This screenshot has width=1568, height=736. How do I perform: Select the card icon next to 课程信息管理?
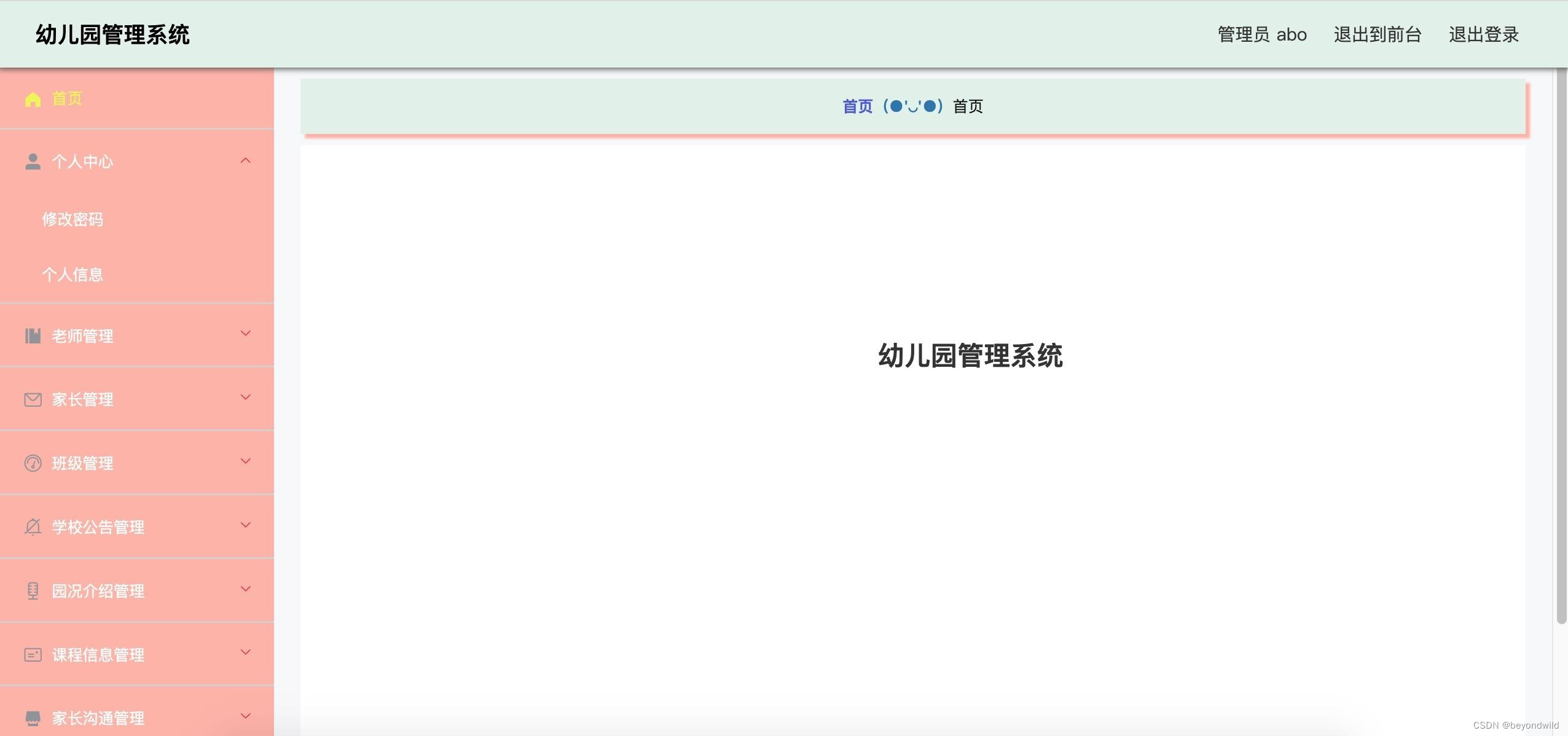[x=33, y=654]
